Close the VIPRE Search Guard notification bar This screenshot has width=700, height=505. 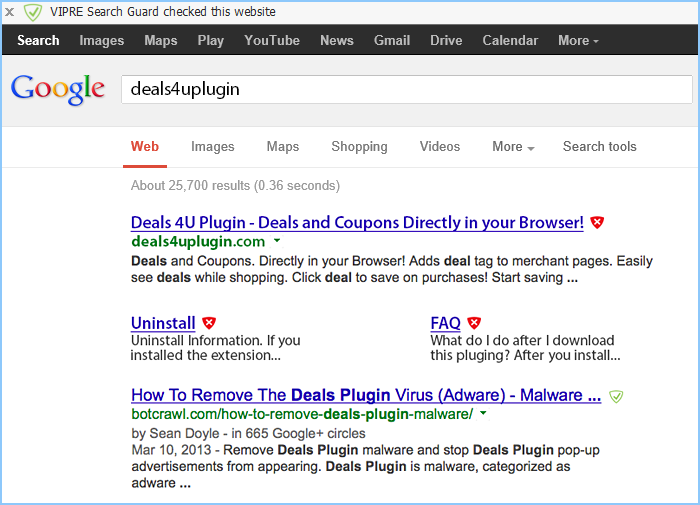[x=9, y=12]
